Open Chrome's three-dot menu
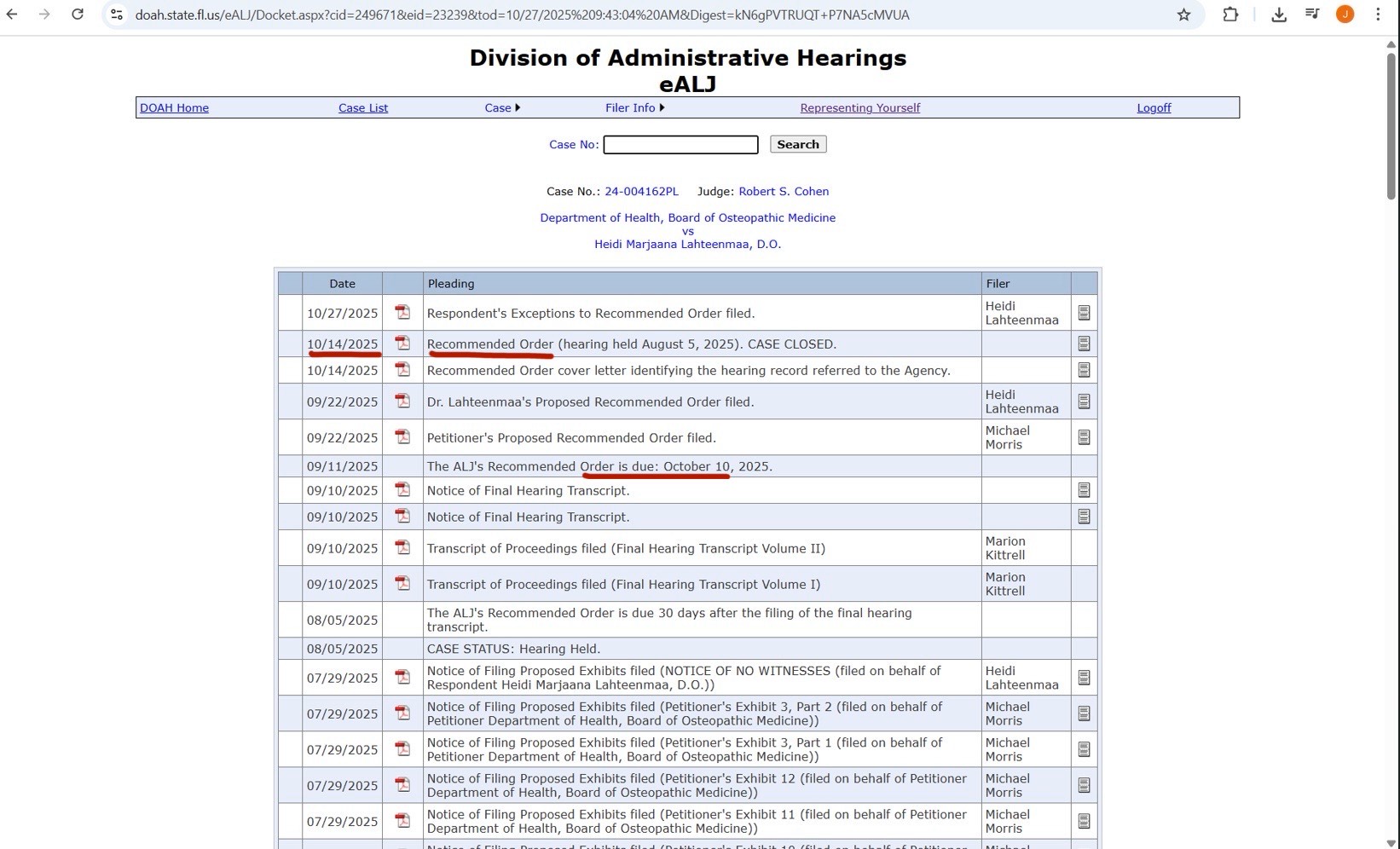Screen dimensions: 1400x849 1378,14
